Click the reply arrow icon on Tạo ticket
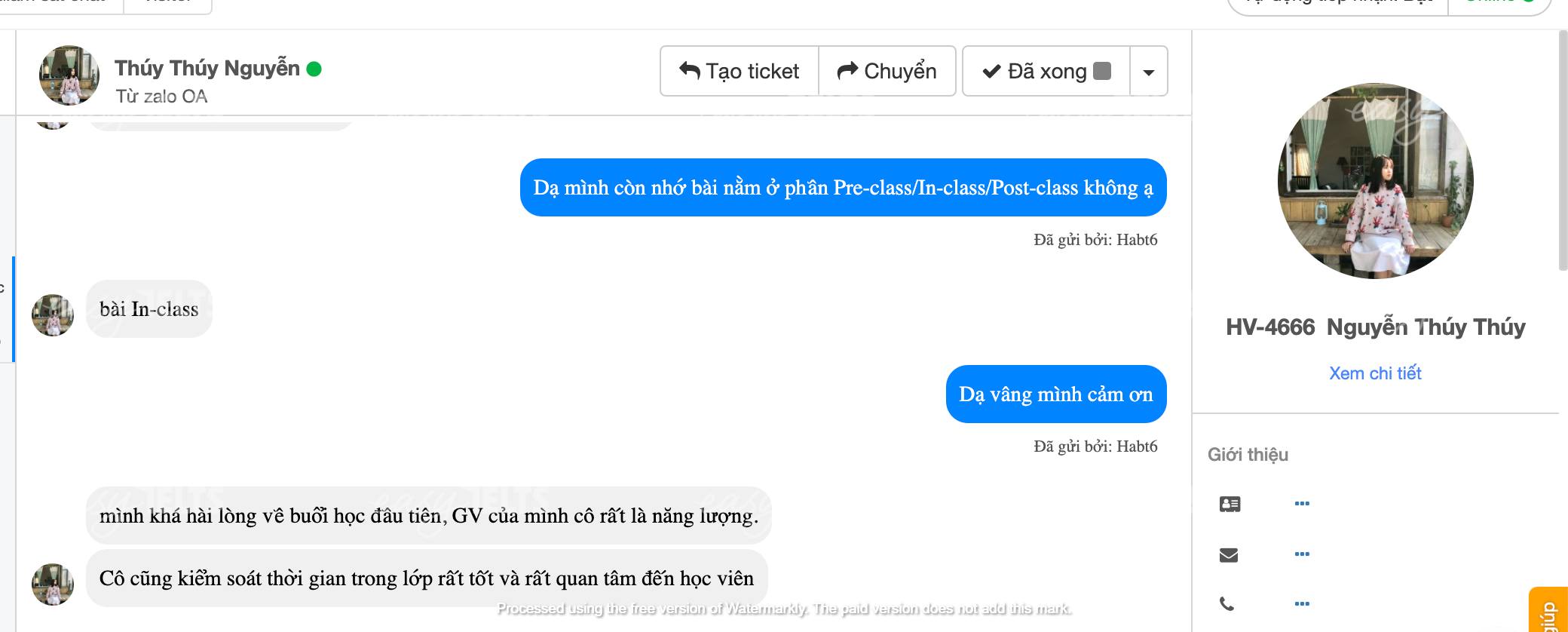1568x632 pixels. pos(690,70)
